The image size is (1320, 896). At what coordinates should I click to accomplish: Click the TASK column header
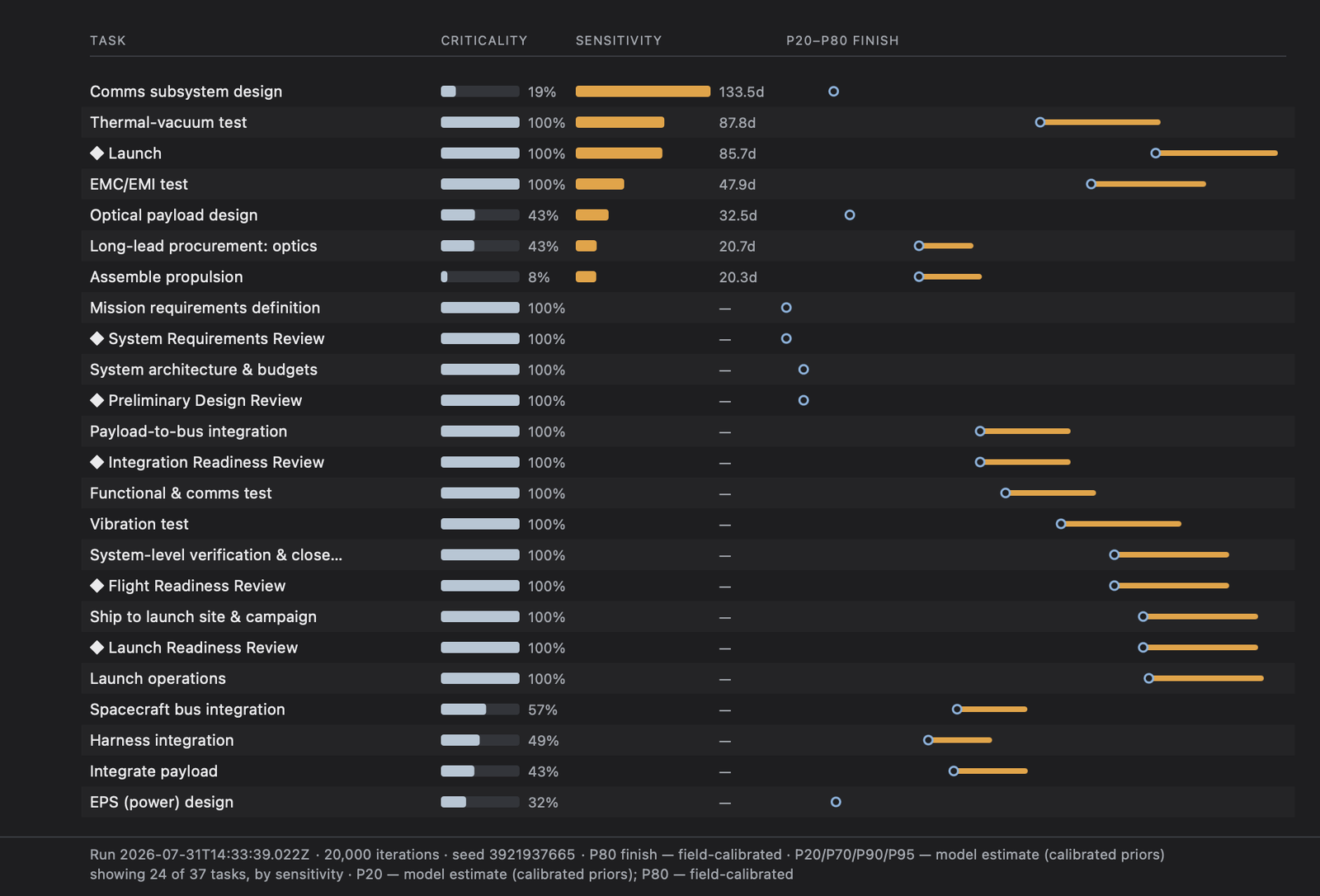pyautogui.click(x=108, y=40)
